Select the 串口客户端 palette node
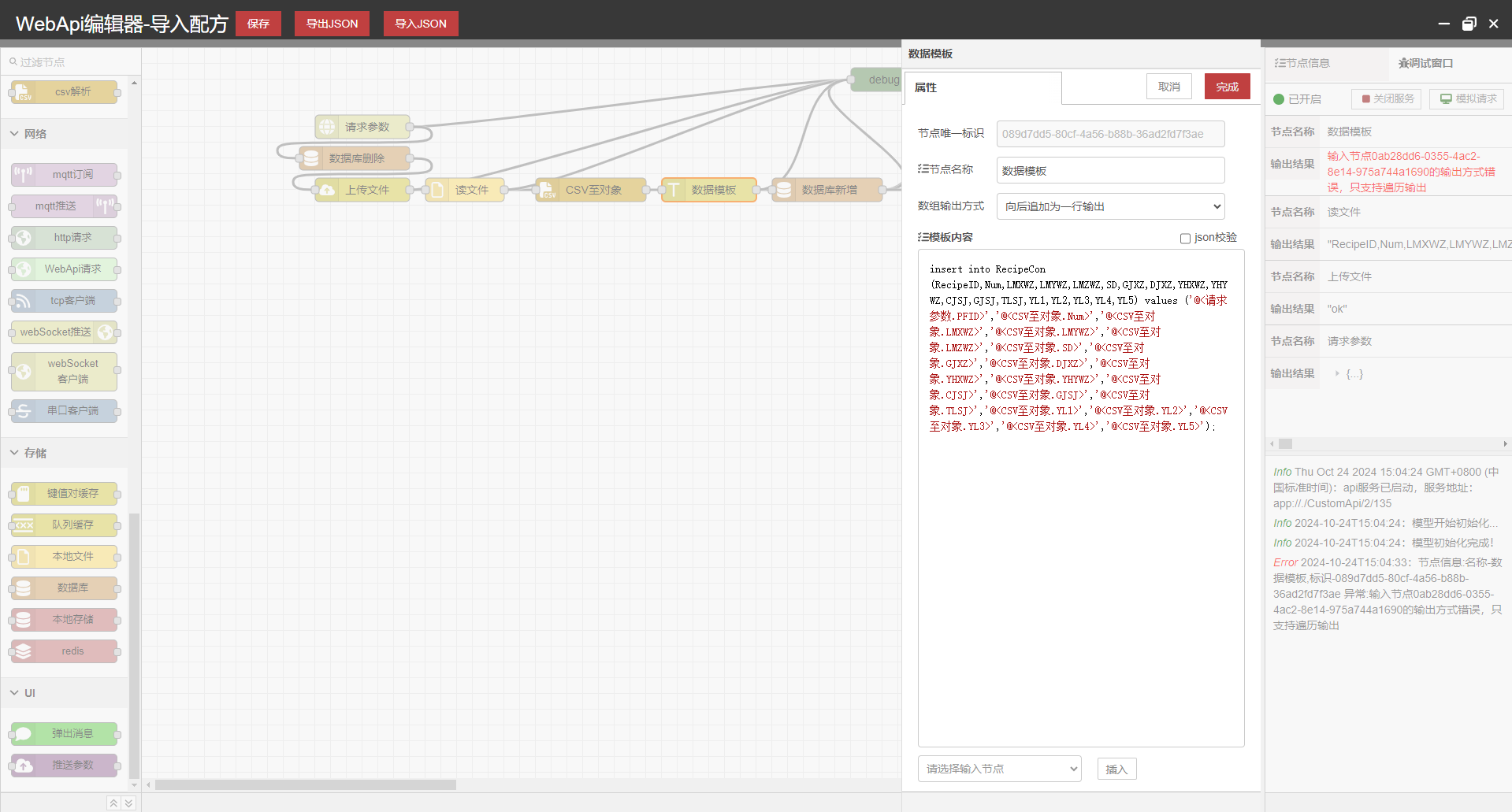The image size is (1512, 812). click(65, 411)
